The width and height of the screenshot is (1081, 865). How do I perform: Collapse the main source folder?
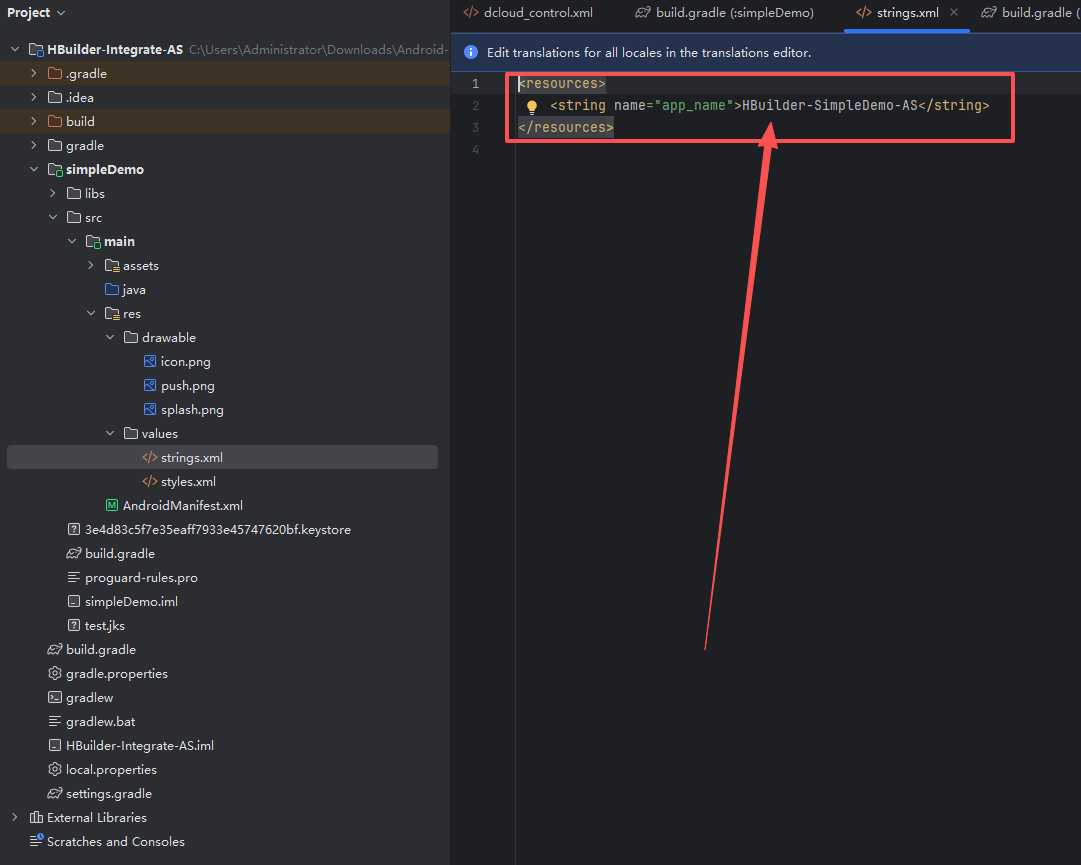click(x=72, y=241)
